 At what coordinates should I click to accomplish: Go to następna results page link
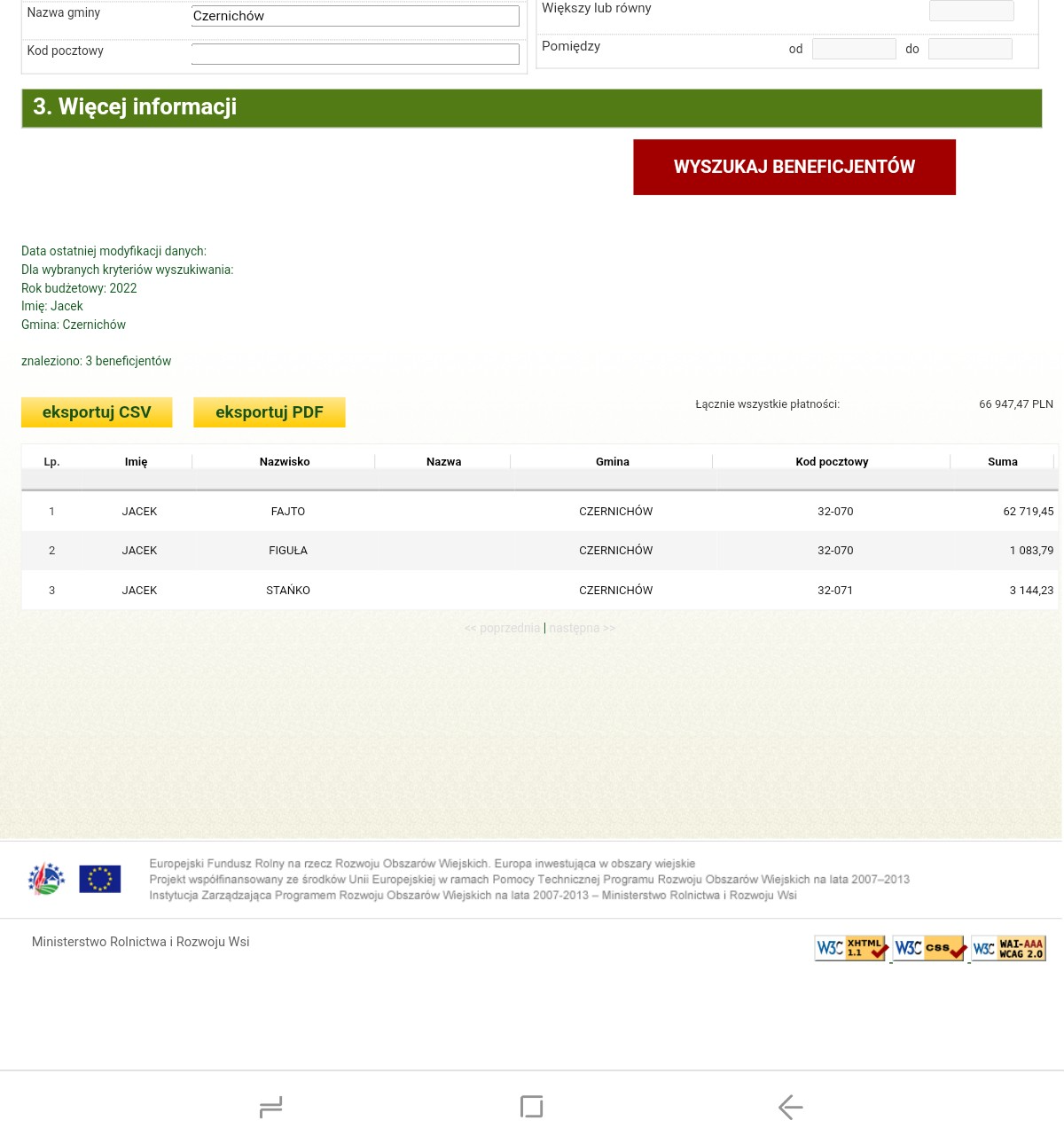pos(582,628)
